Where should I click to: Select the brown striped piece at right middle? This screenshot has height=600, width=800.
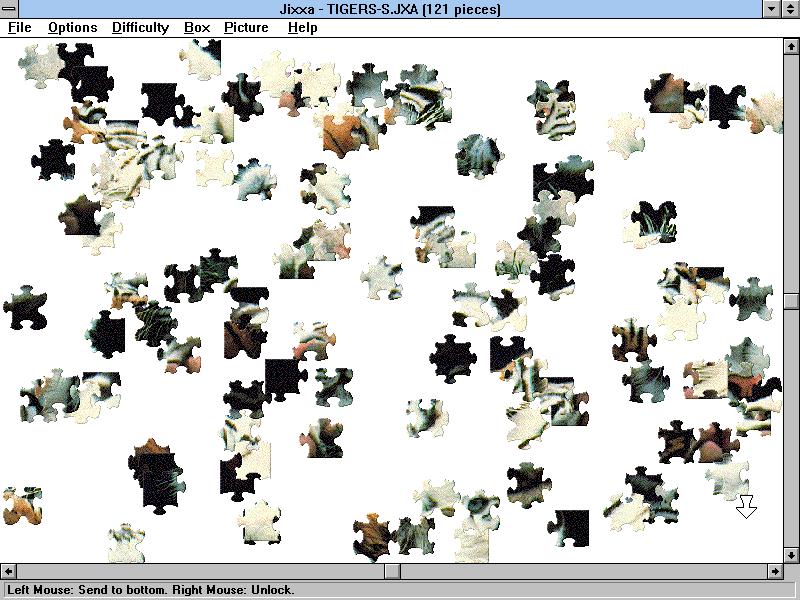pyautogui.click(x=634, y=341)
